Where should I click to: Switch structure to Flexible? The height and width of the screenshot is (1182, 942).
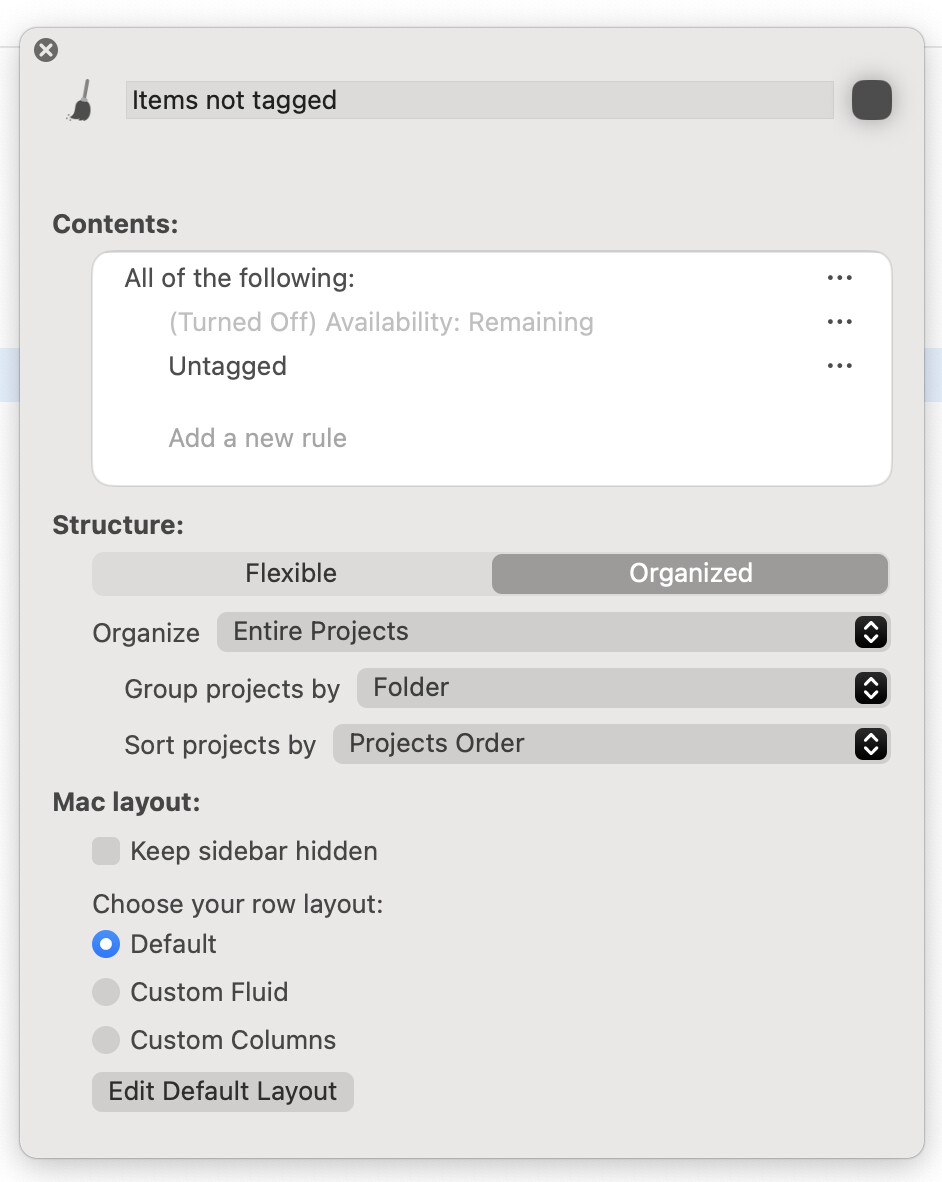(291, 574)
